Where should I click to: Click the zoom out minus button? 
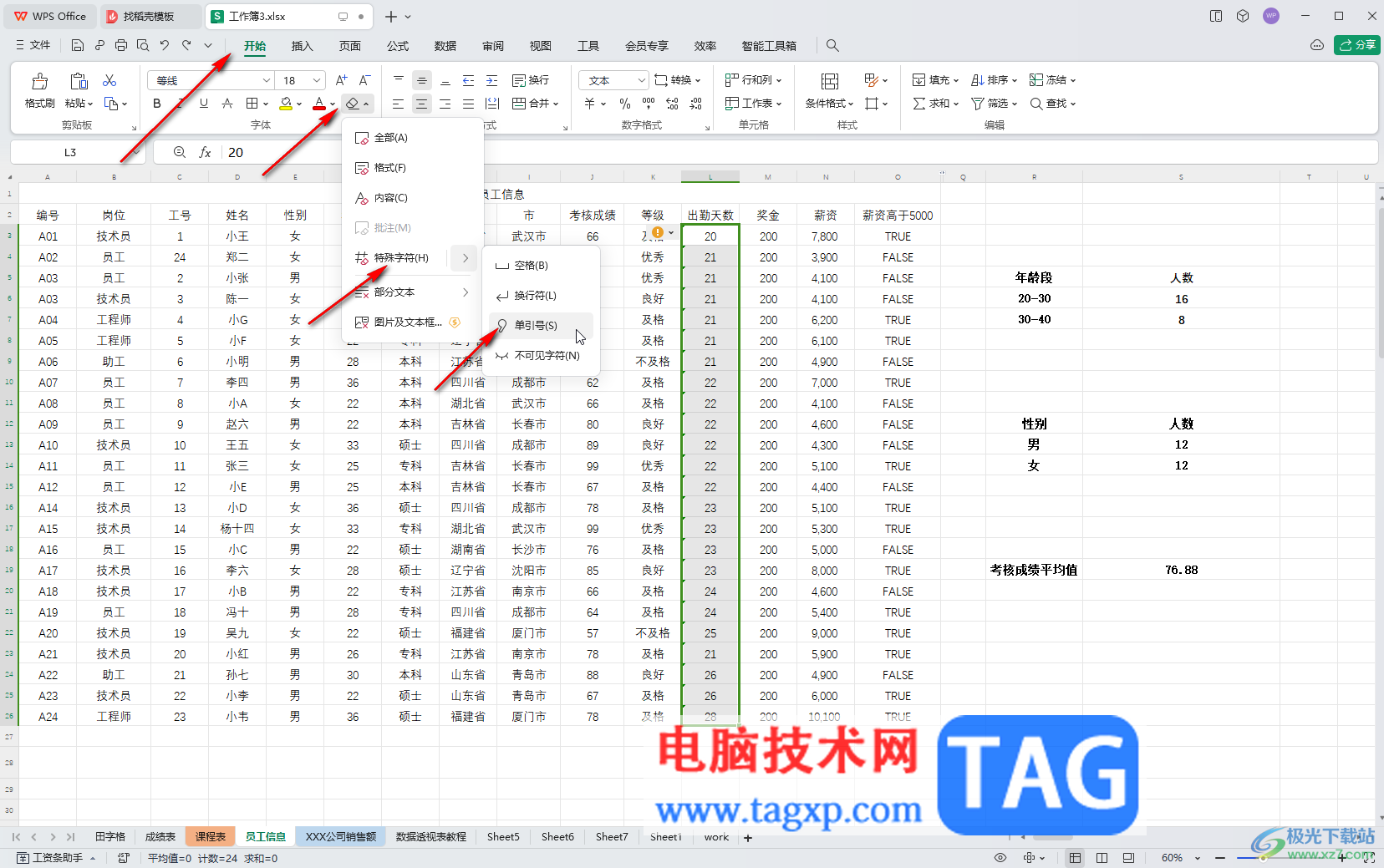(1220, 858)
